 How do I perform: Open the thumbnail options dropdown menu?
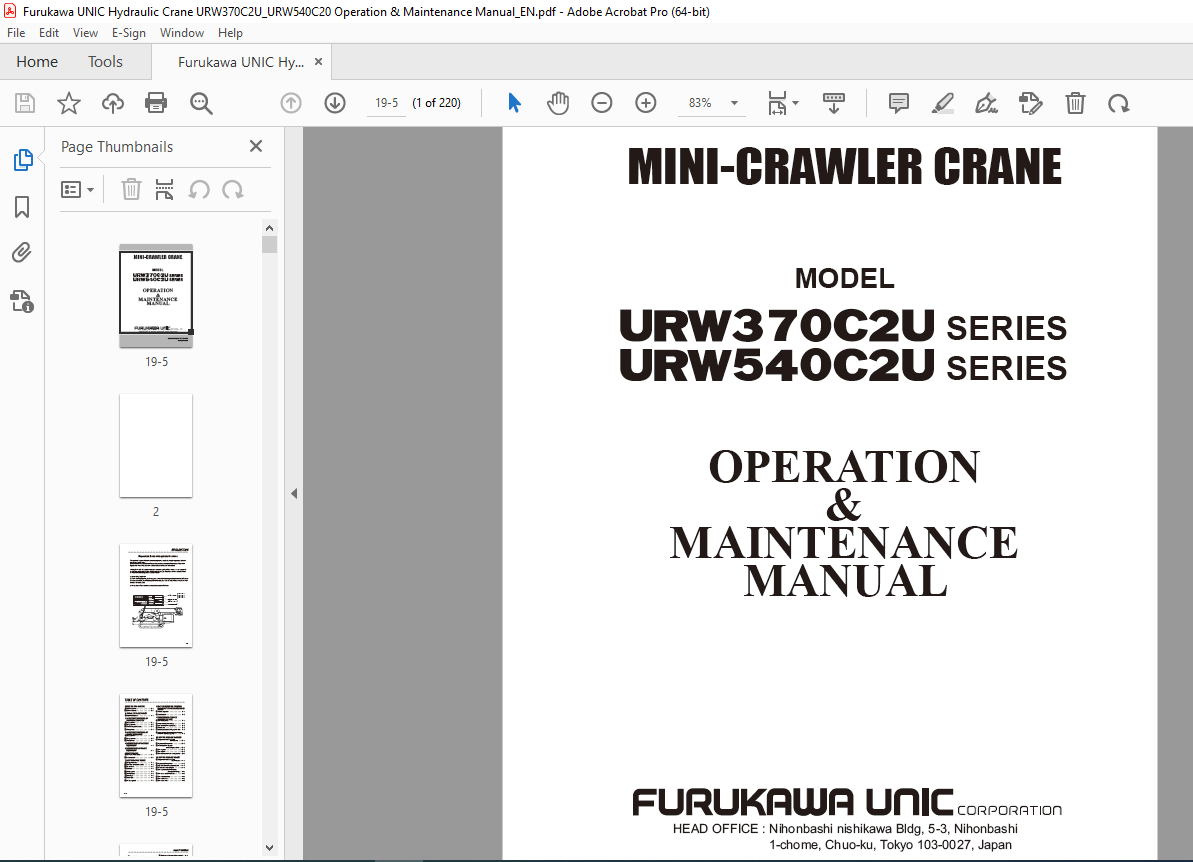(78, 189)
